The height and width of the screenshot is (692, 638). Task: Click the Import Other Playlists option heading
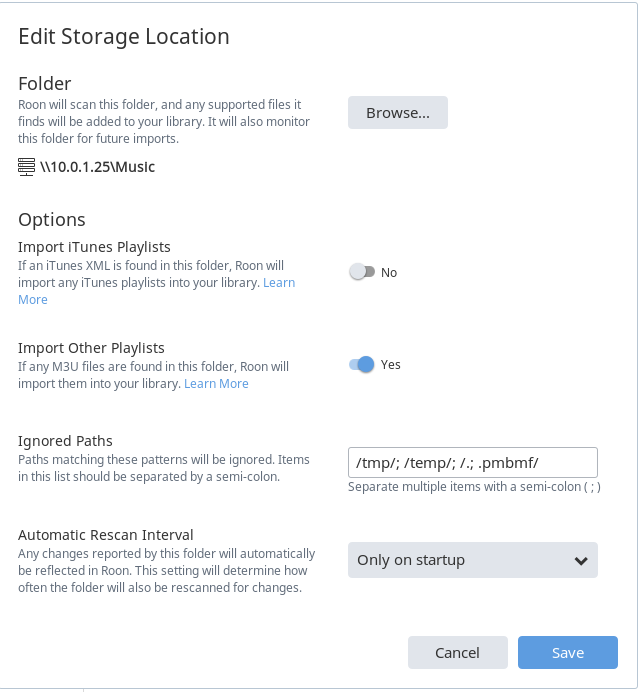tap(91, 348)
